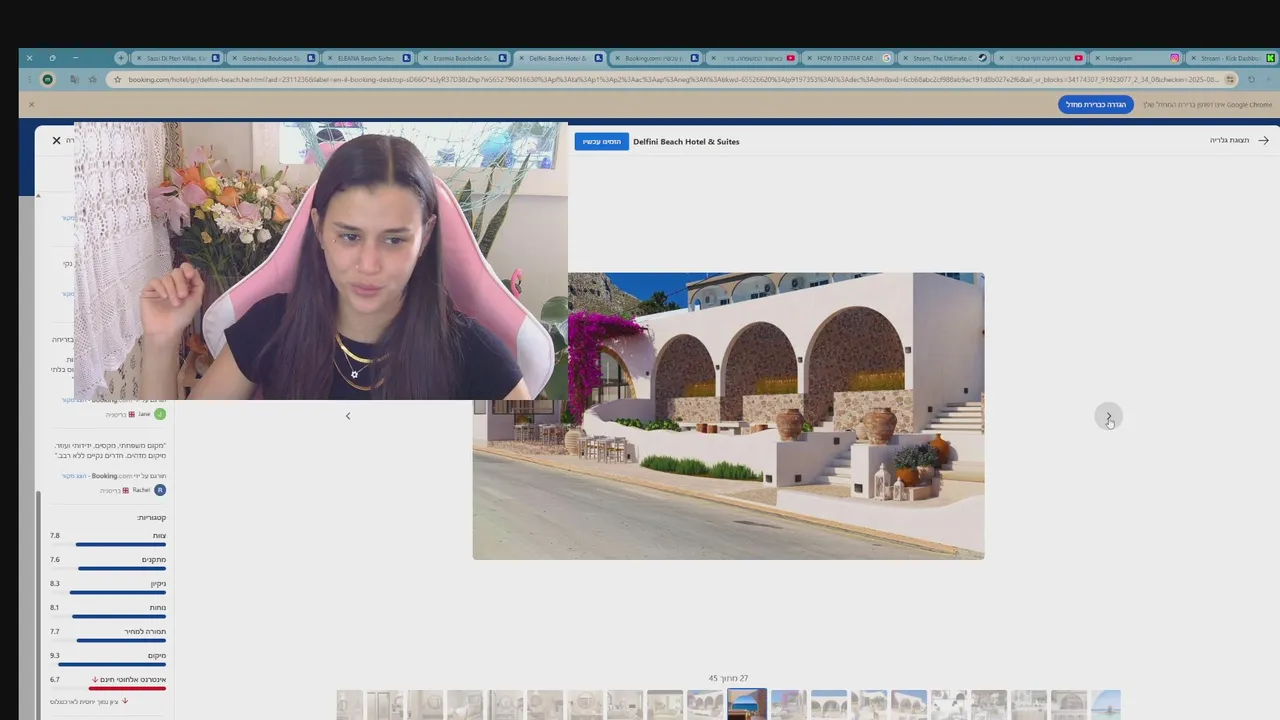
Task: Switch to the Steam: The Ultimate tab
Action: click(944, 58)
